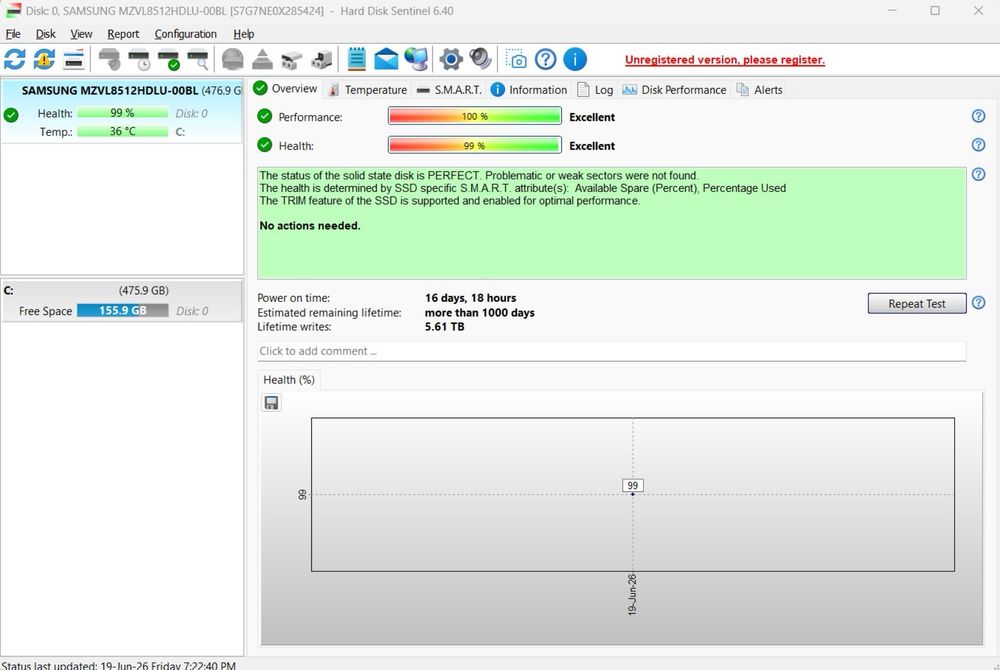Select the C: partition entry
The height and width of the screenshot is (670, 1000).
122,301
